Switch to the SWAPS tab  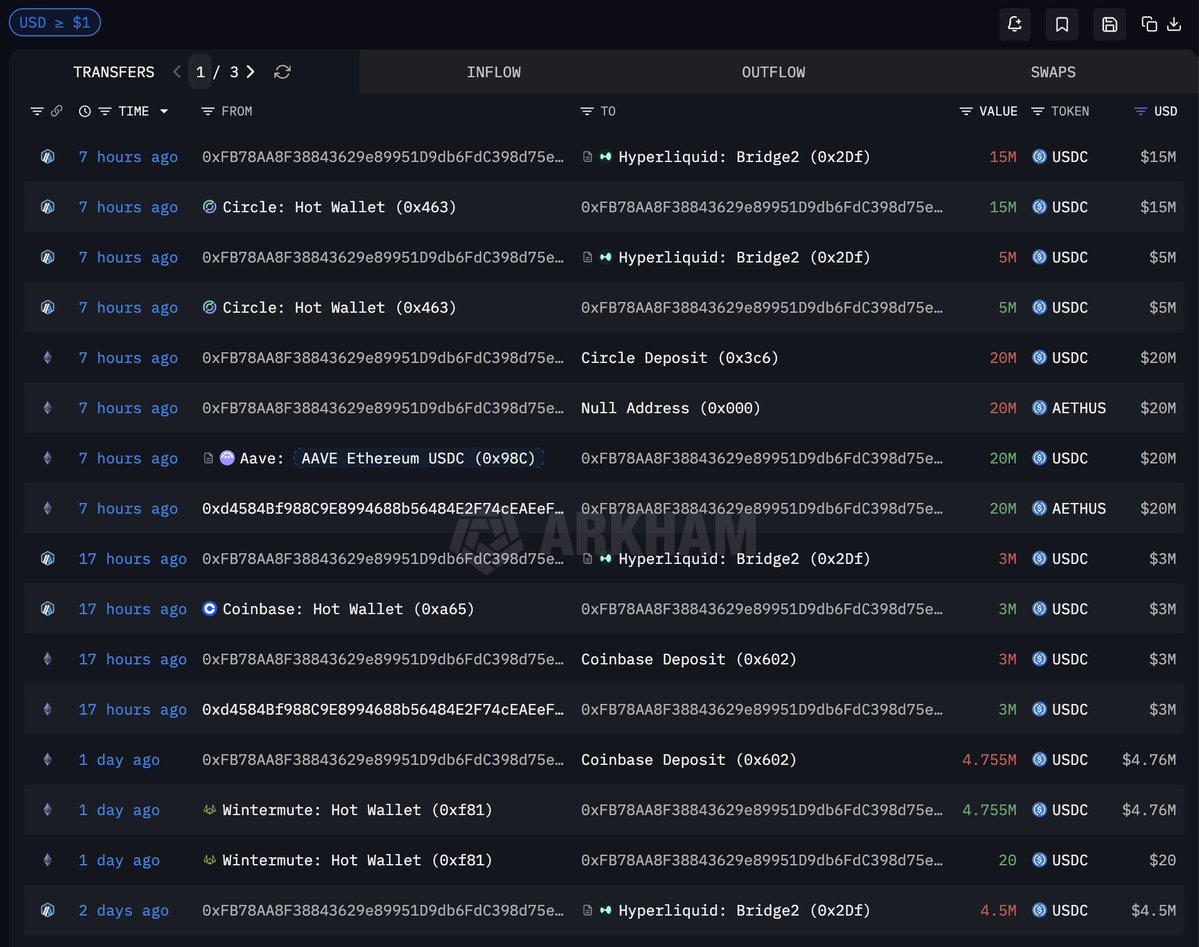1053,72
